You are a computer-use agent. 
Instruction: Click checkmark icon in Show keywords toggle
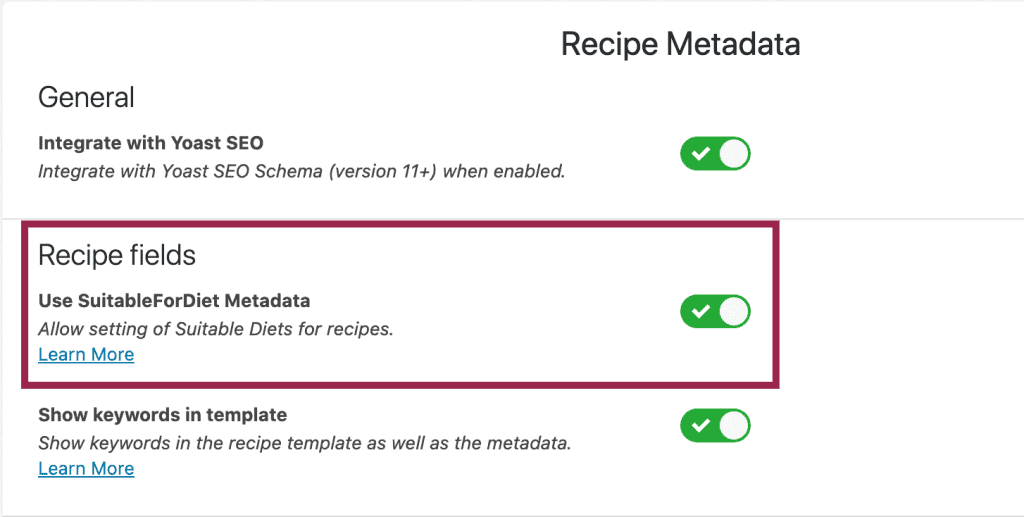[x=701, y=425]
